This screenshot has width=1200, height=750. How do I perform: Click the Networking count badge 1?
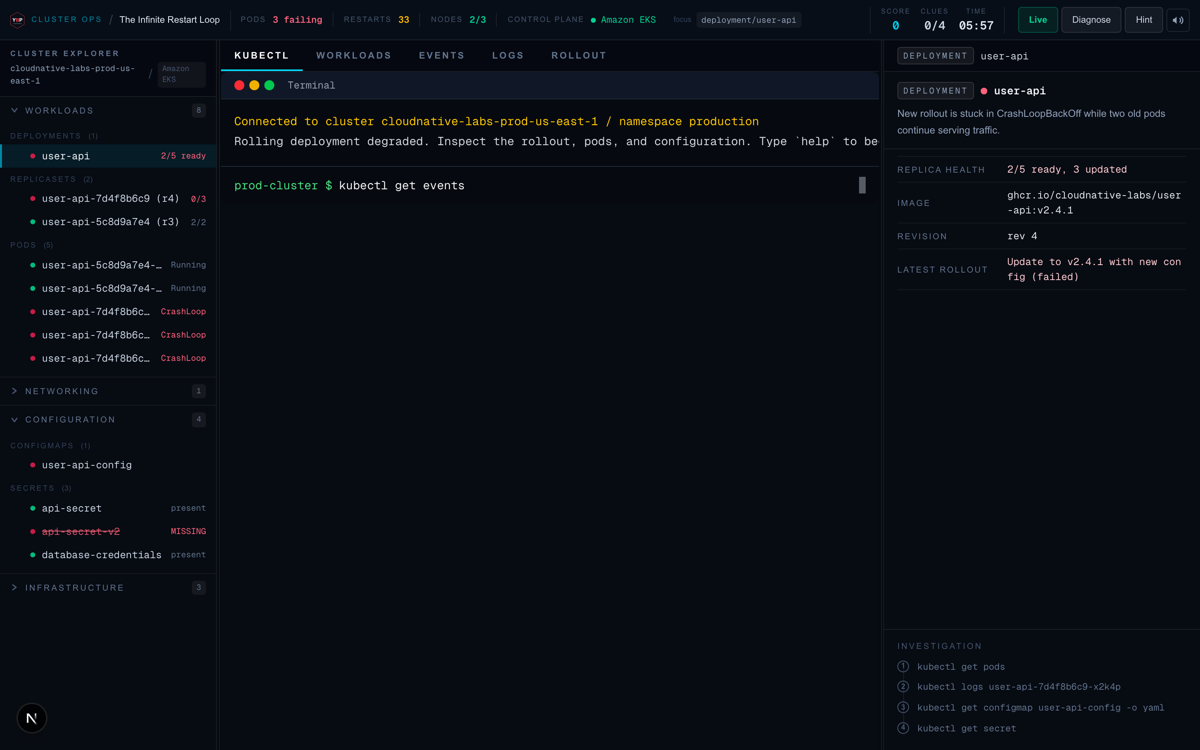click(x=198, y=391)
